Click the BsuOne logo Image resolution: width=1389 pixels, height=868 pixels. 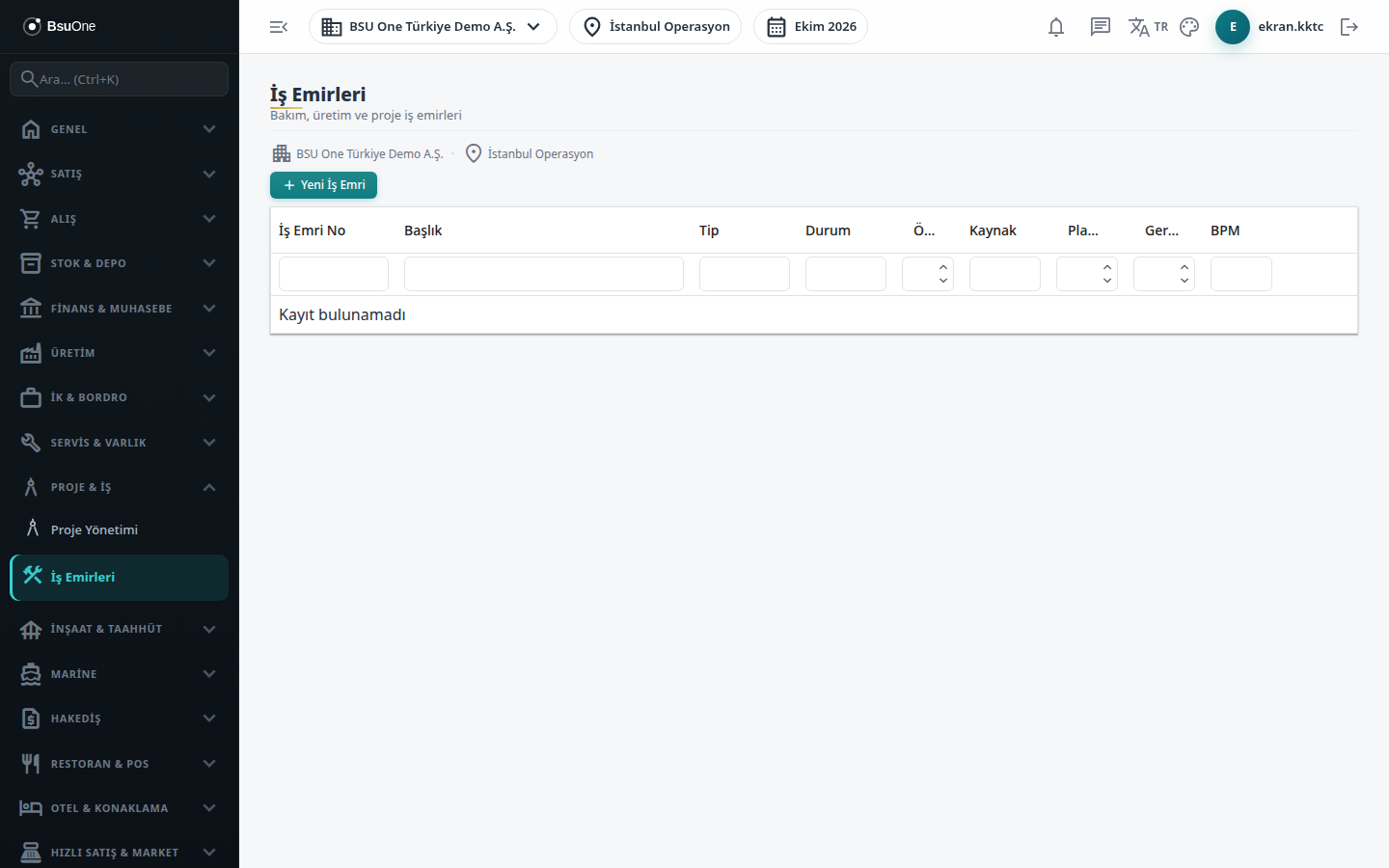tap(60, 26)
